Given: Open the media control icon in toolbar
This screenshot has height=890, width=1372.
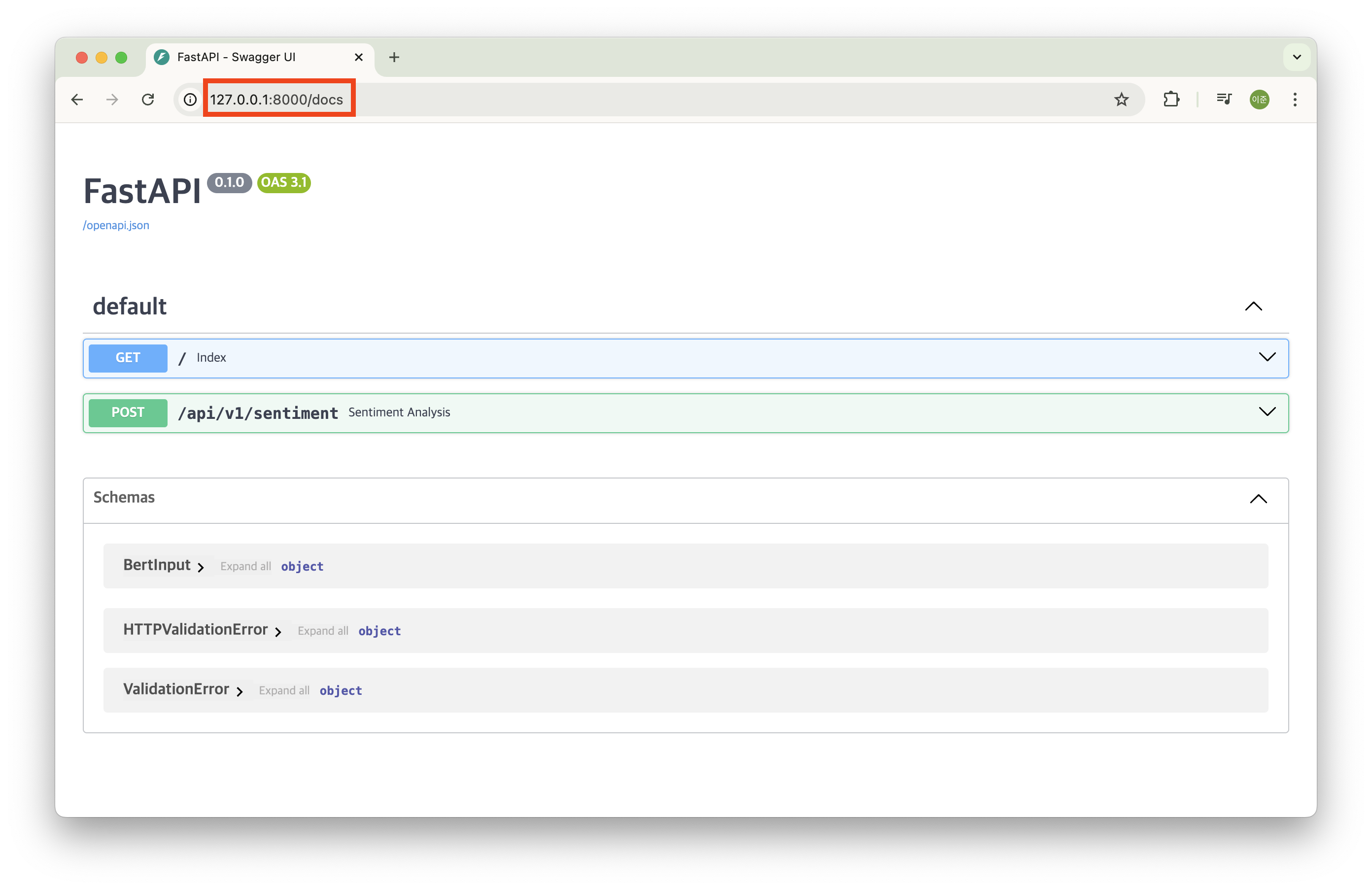Looking at the screenshot, I should 1223,100.
